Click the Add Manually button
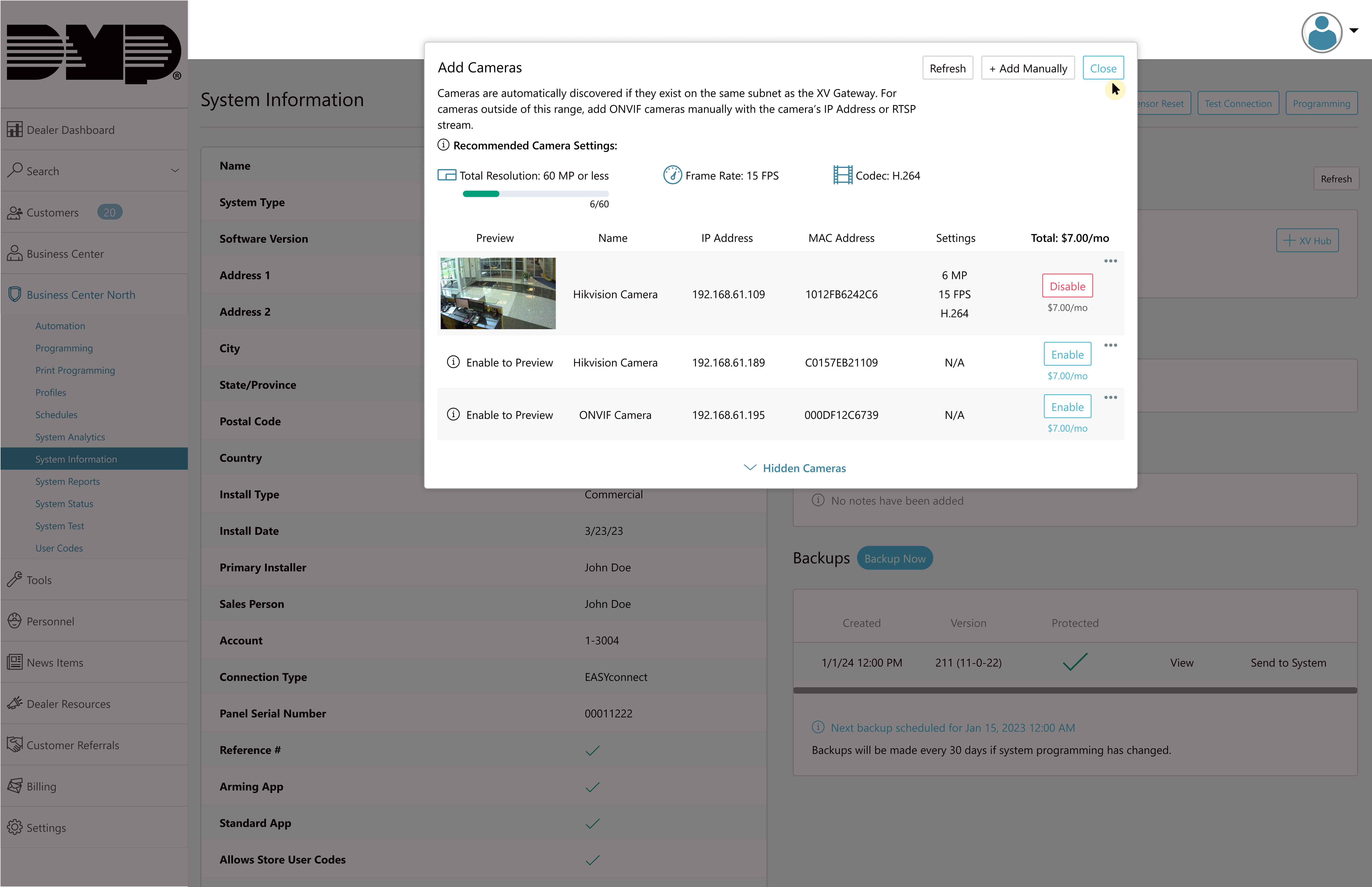Viewport: 1372px width, 887px height. tap(1028, 68)
